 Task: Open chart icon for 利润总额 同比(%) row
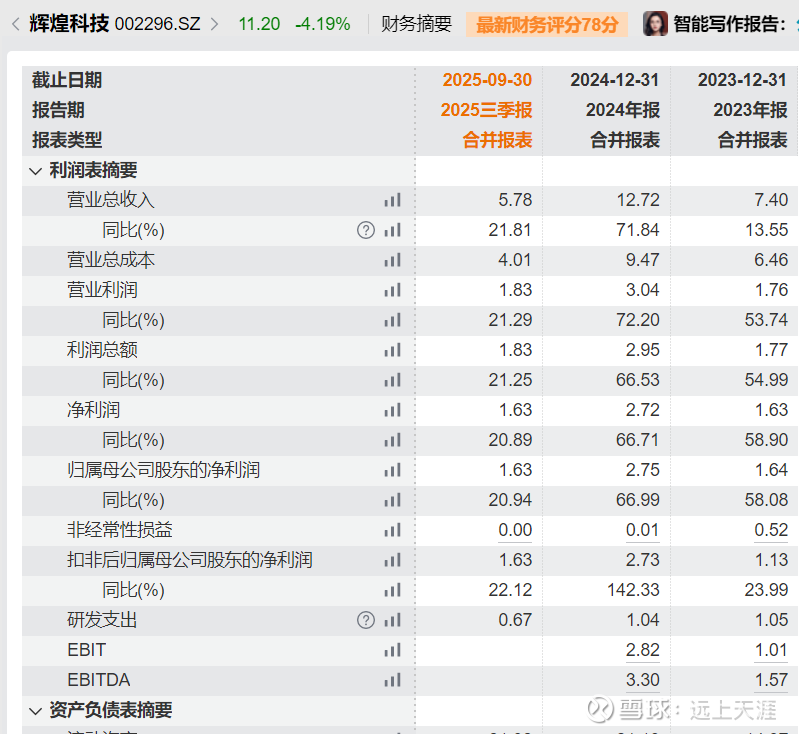(x=392, y=380)
